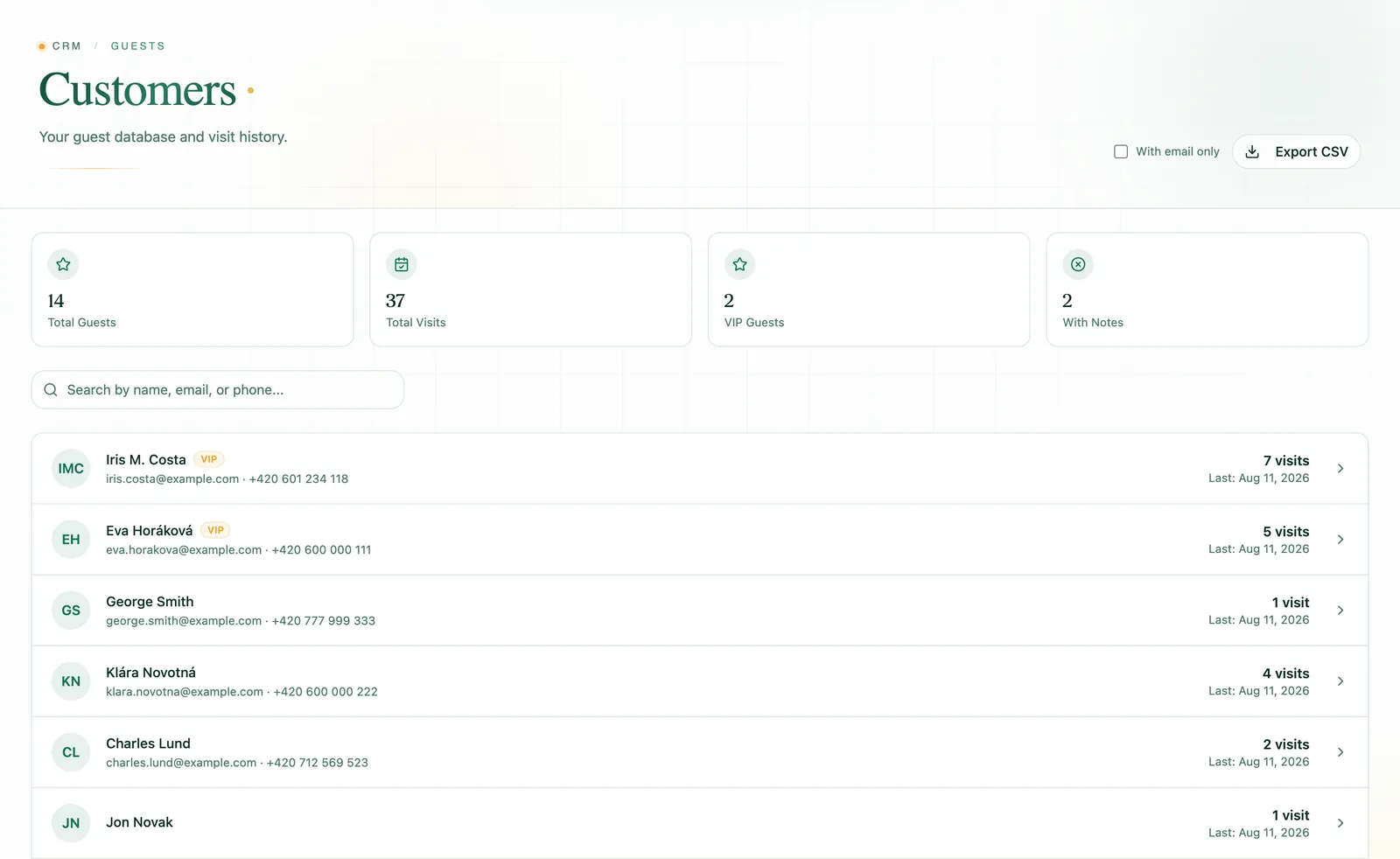
Task: Click VIP badge next to Eva Horáková
Action: point(215,530)
